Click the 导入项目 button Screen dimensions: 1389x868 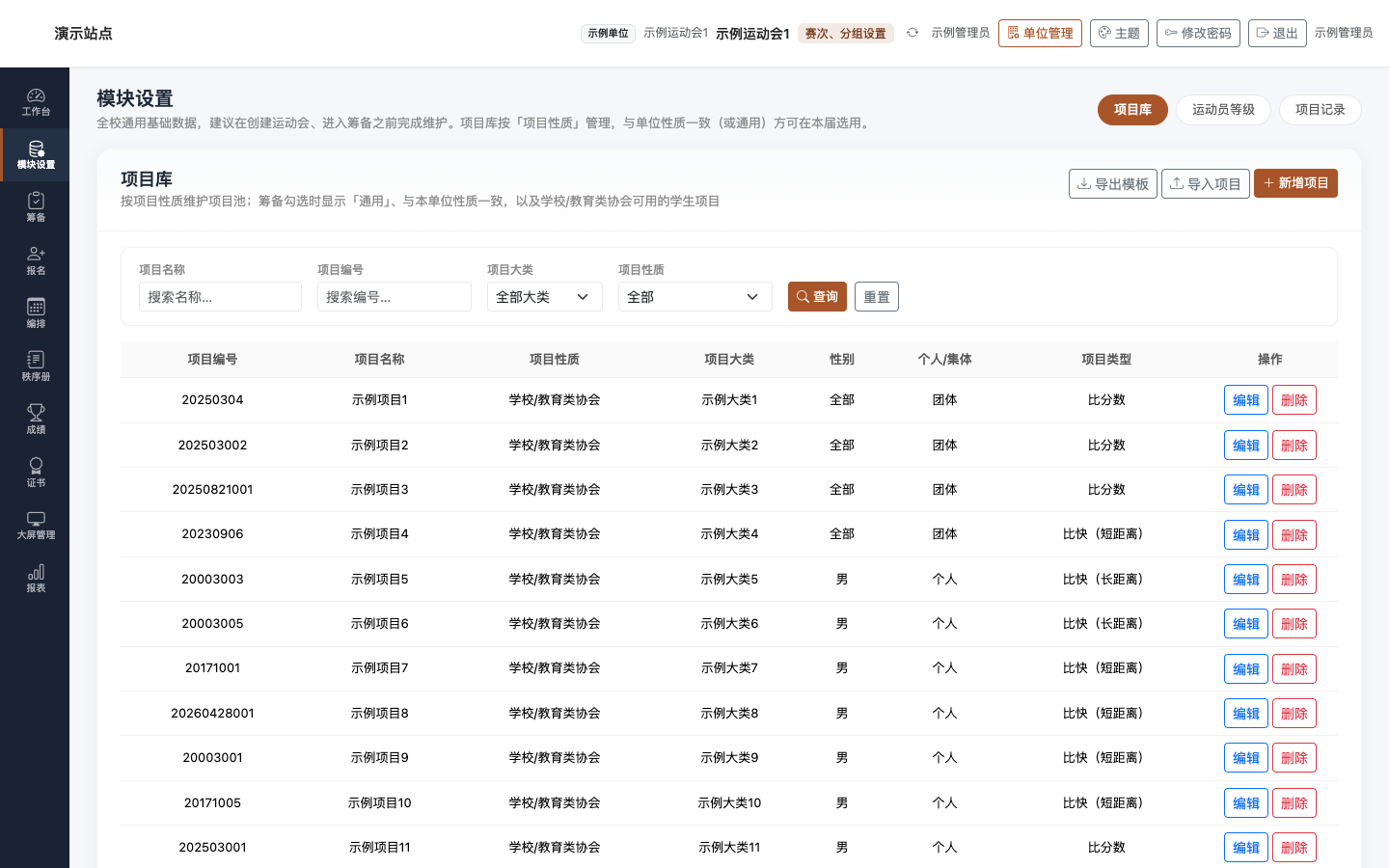click(1206, 183)
